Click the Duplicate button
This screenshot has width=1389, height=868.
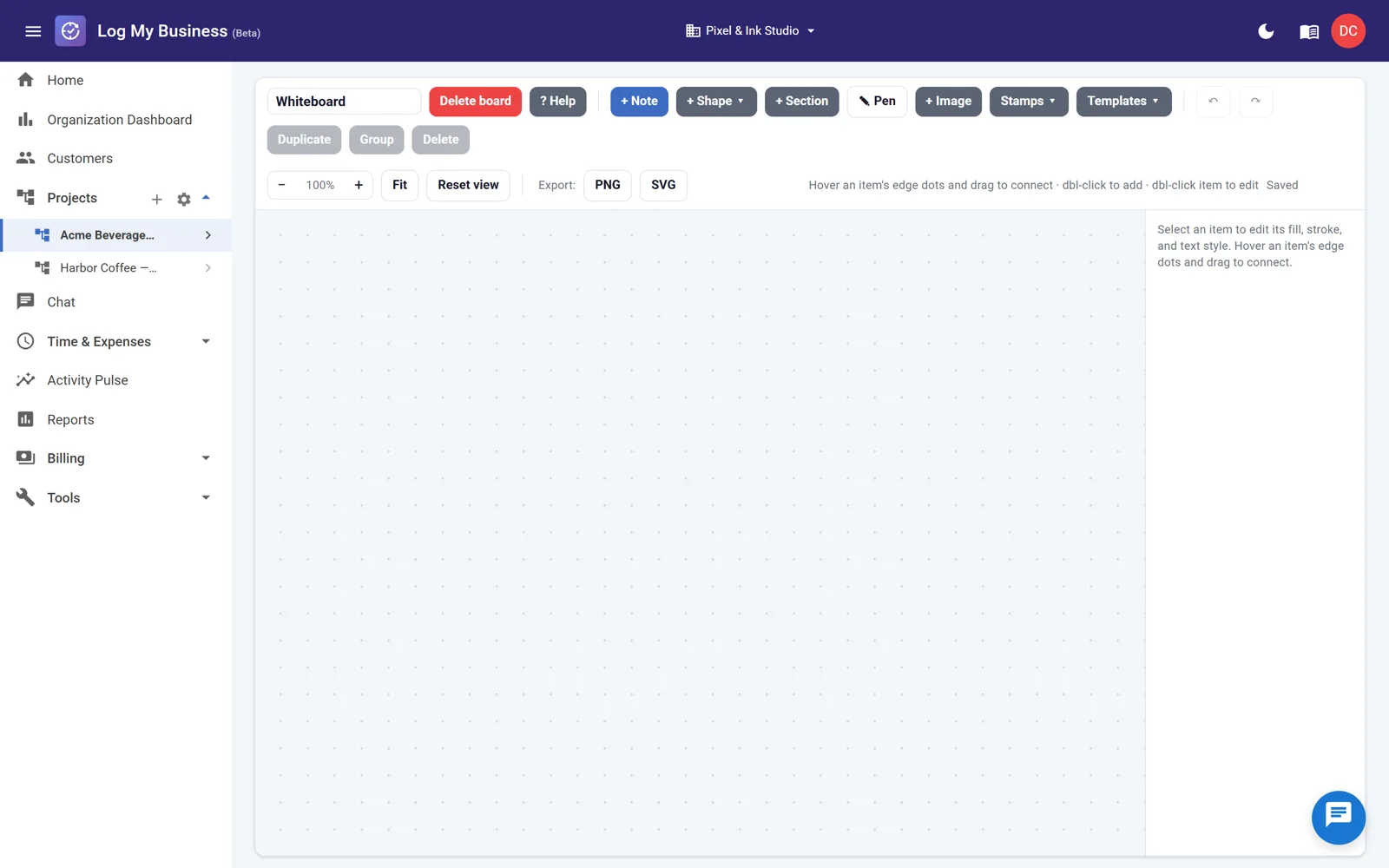click(304, 140)
